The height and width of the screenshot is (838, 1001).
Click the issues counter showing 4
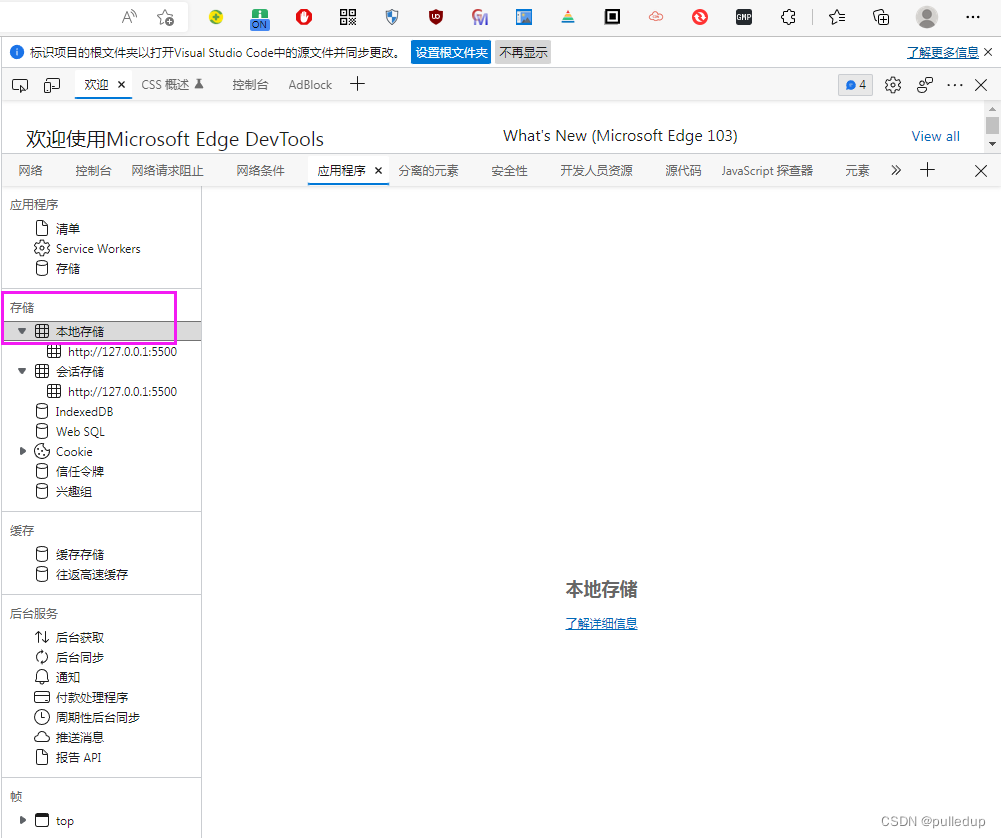[855, 85]
